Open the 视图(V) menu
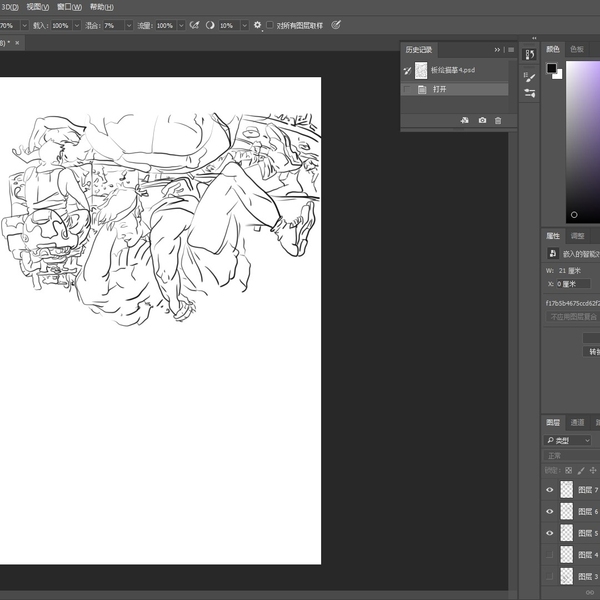600x600 pixels. pos(38,7)
